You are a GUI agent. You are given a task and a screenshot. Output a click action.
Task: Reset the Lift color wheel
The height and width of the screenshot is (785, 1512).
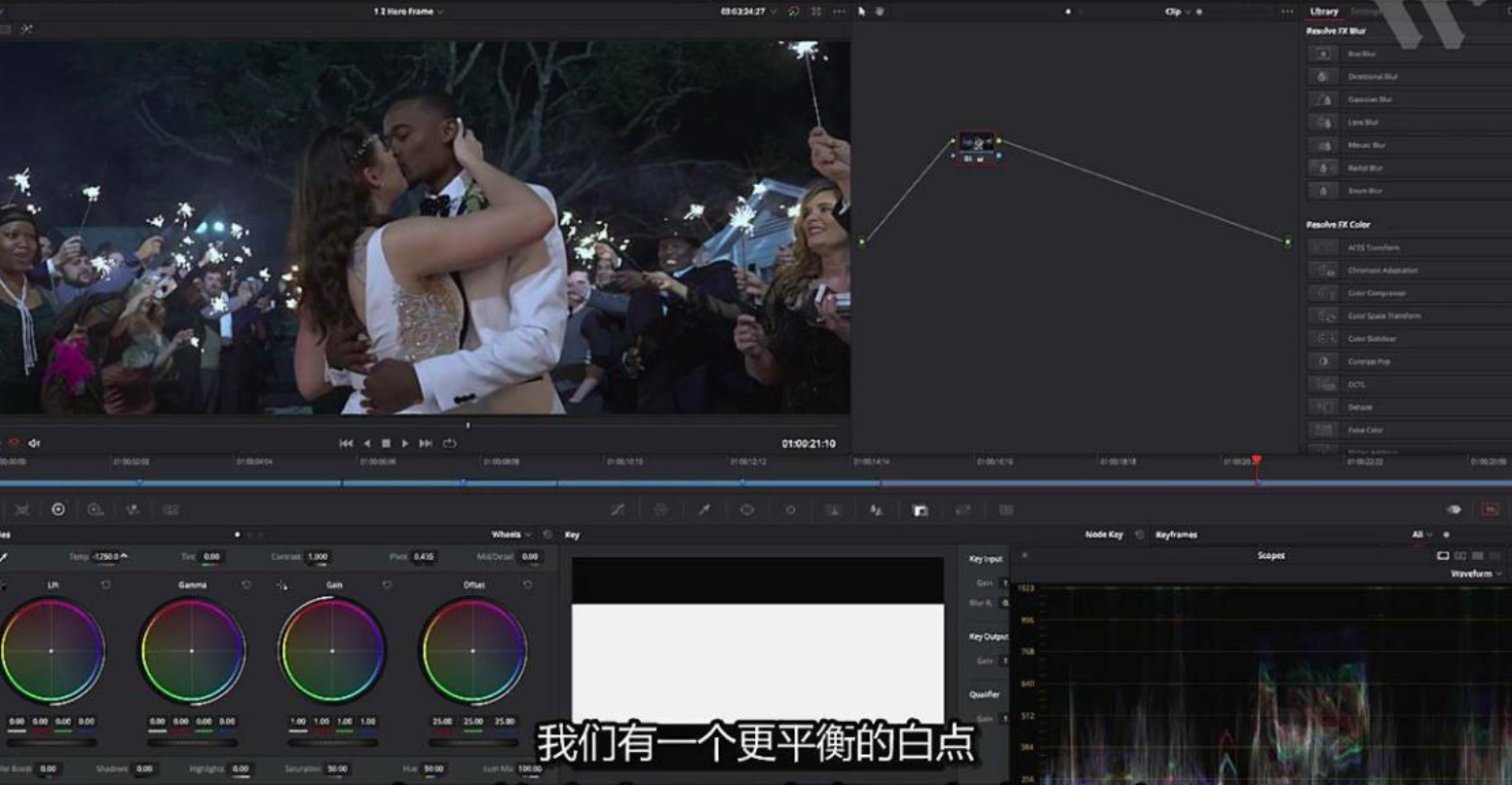105,584
